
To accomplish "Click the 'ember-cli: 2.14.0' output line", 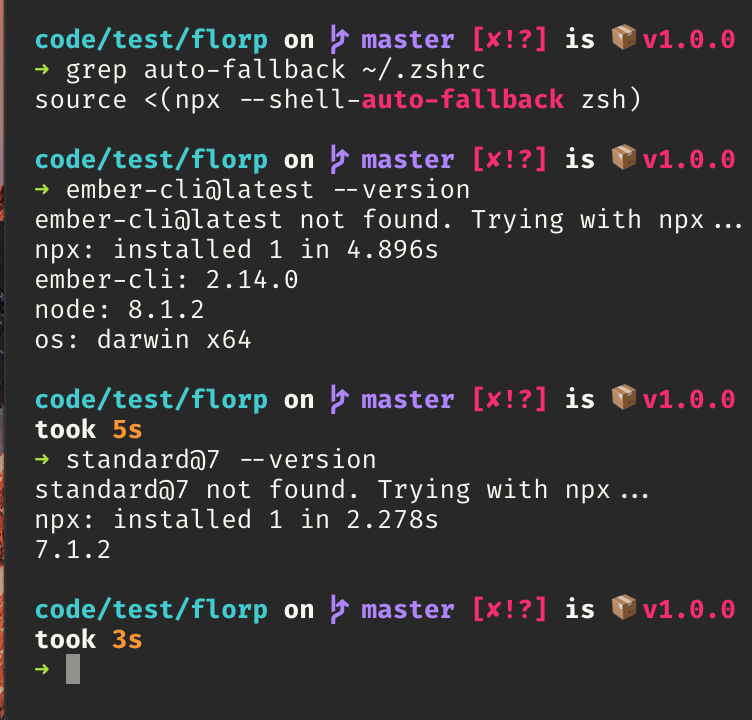I will click(166, 280).
